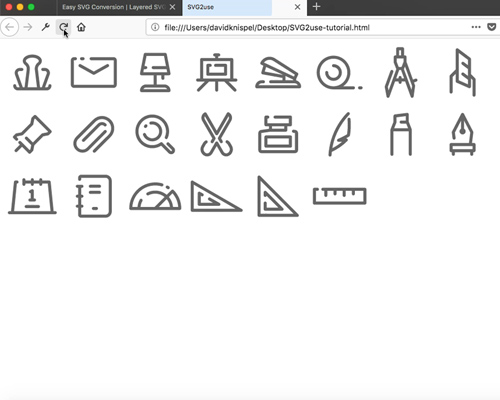The image size is (500, 400).
Task: Go forward to next page
Action: coord(28,27)
